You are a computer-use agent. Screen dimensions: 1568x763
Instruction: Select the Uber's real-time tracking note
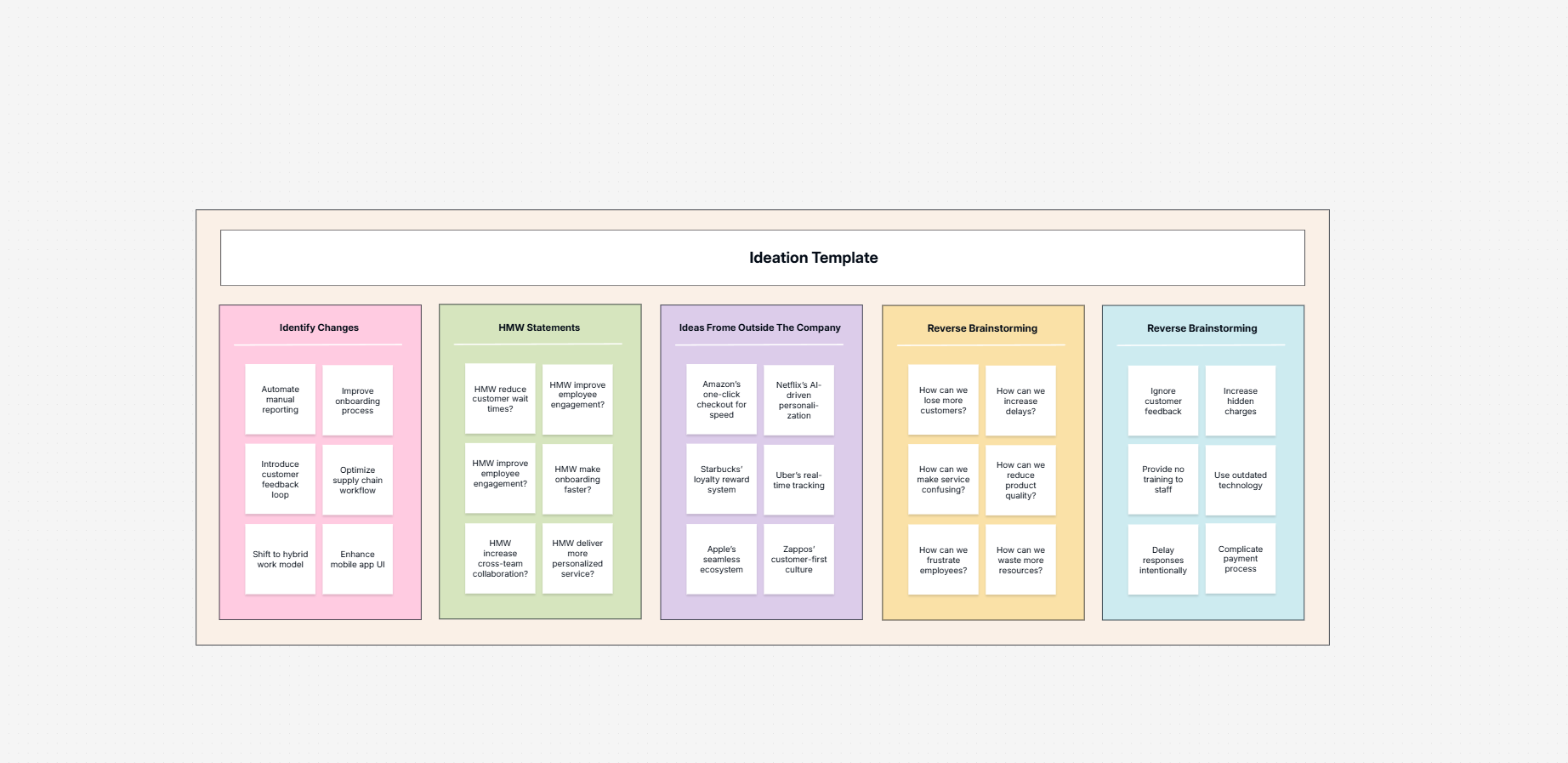point(798,480)
